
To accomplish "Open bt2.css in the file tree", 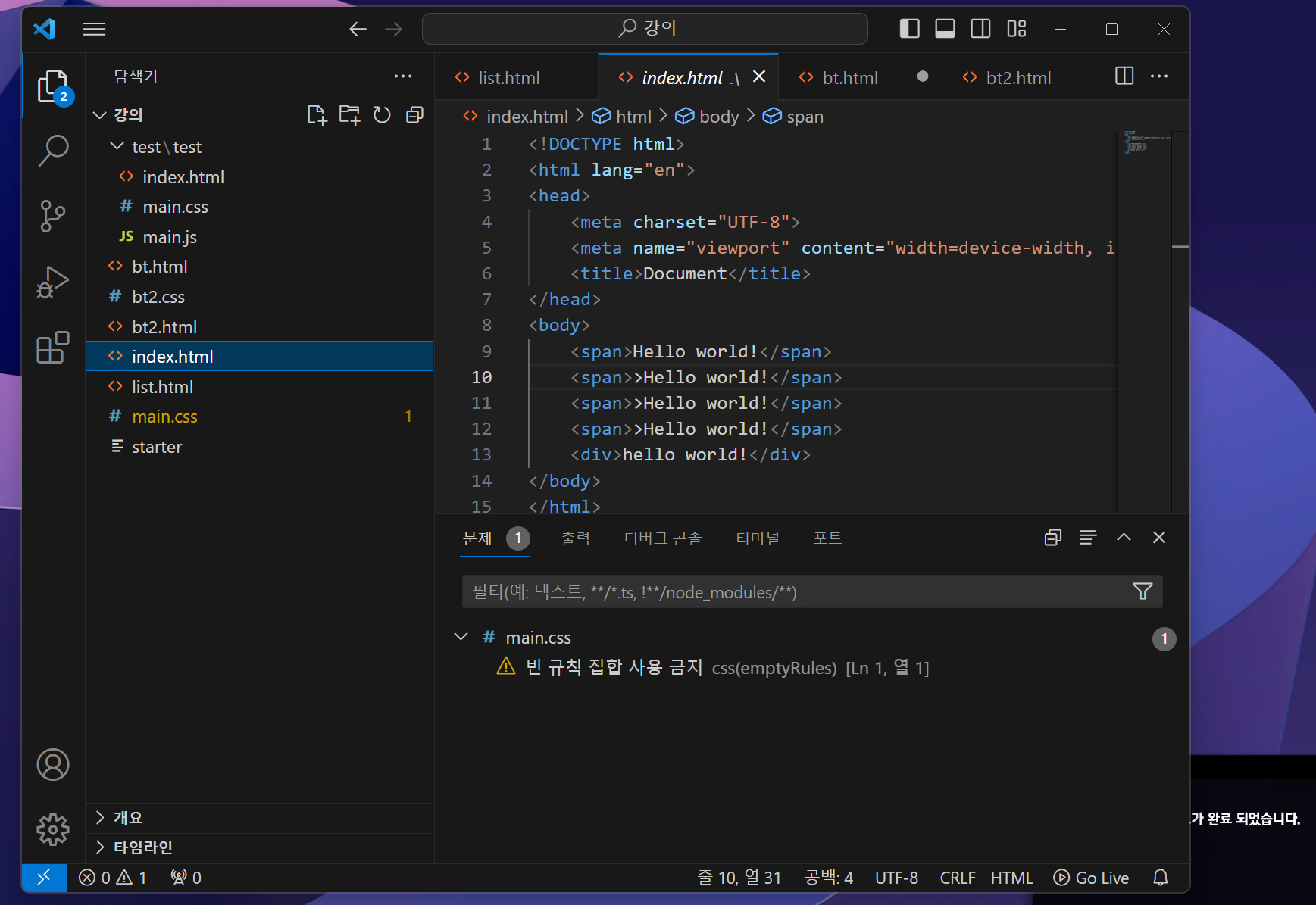I will coord(259,297).
